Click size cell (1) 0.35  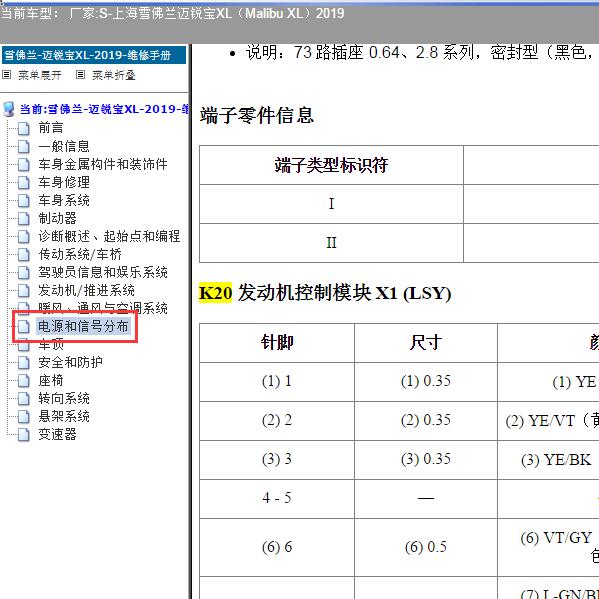pyautogui.click(x=426, y=382)
